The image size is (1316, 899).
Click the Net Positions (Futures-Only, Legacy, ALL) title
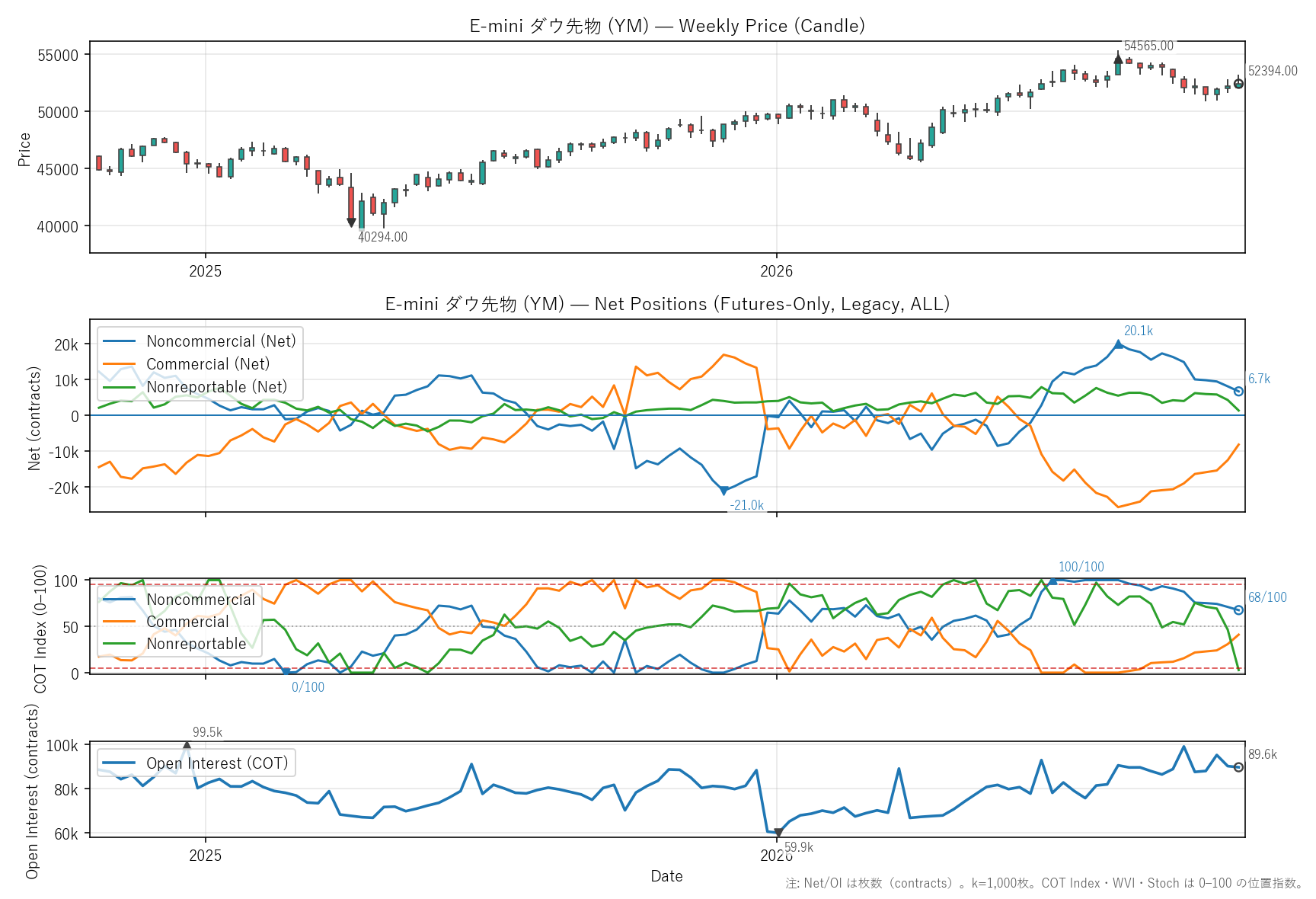(x=667, y=304)
